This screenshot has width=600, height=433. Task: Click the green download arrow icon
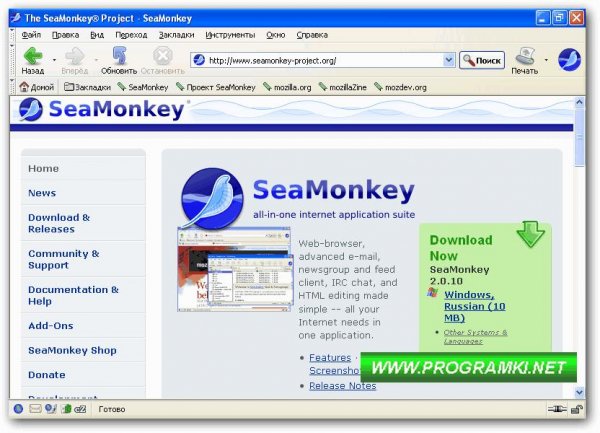coord(530,234)
